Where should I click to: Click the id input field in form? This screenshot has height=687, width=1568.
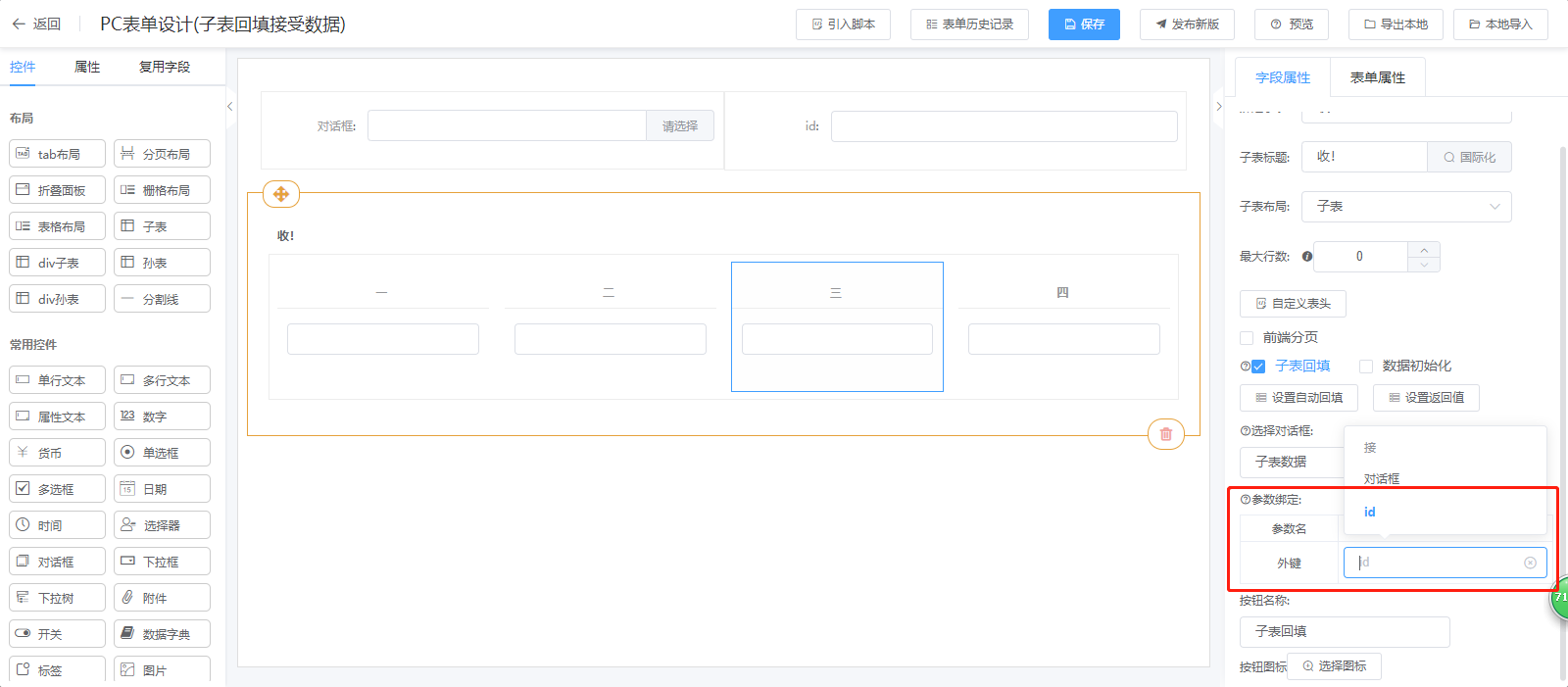tap(1004, 126)
